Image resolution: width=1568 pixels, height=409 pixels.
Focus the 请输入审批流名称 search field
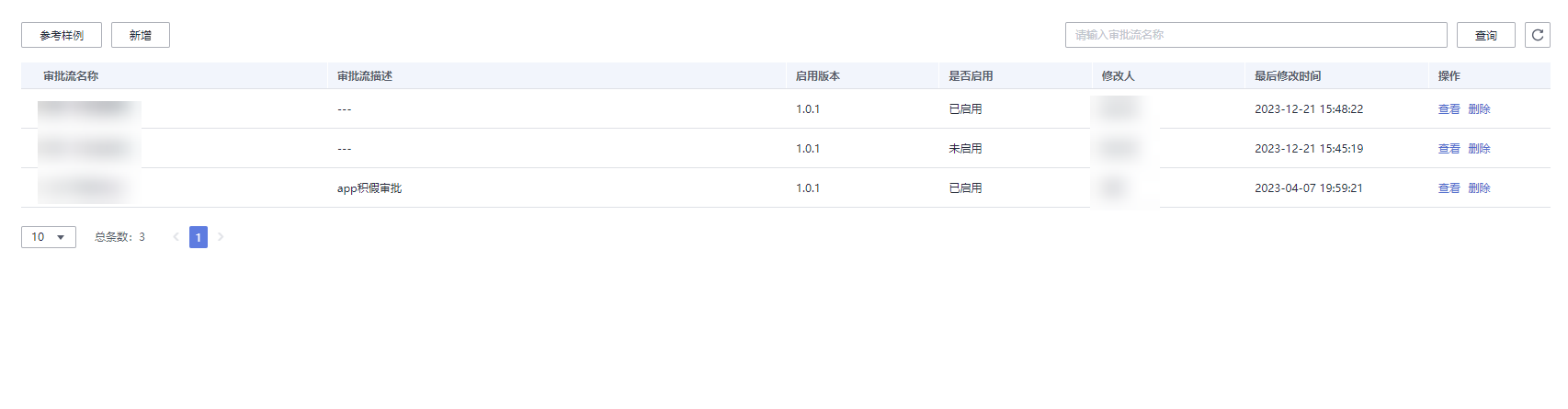1256,35
